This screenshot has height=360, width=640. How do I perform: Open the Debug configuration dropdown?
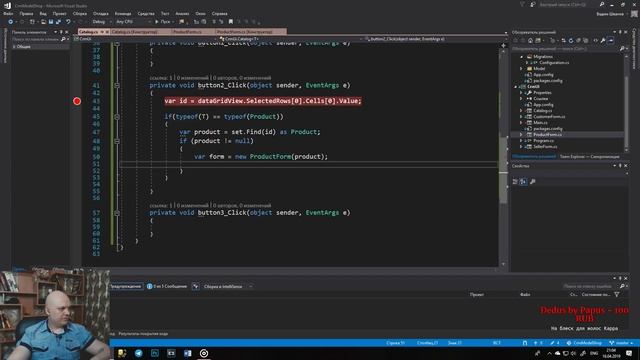[x=101, y=22]
